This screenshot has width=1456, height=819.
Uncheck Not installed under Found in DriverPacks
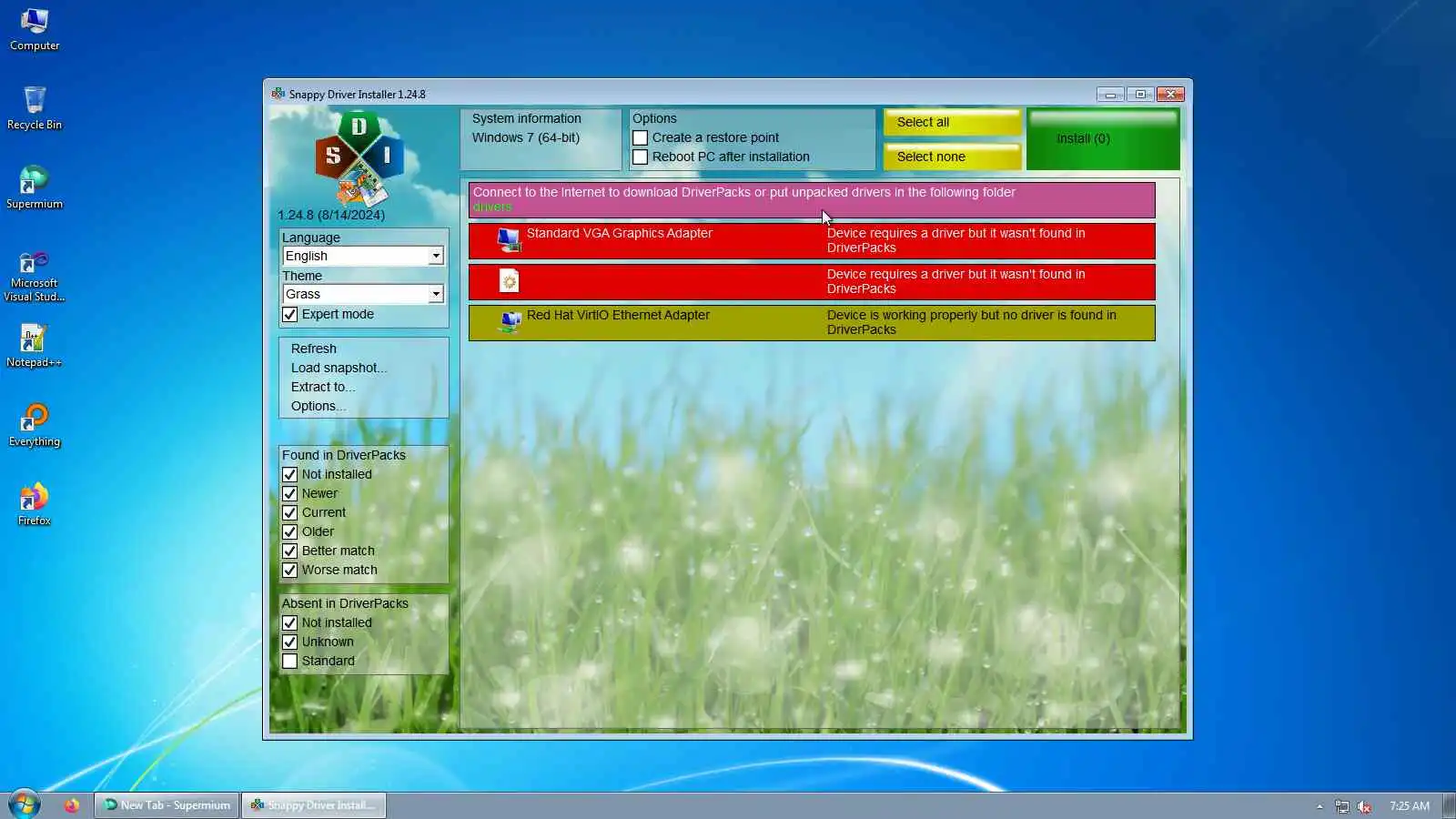pos(290,475)
